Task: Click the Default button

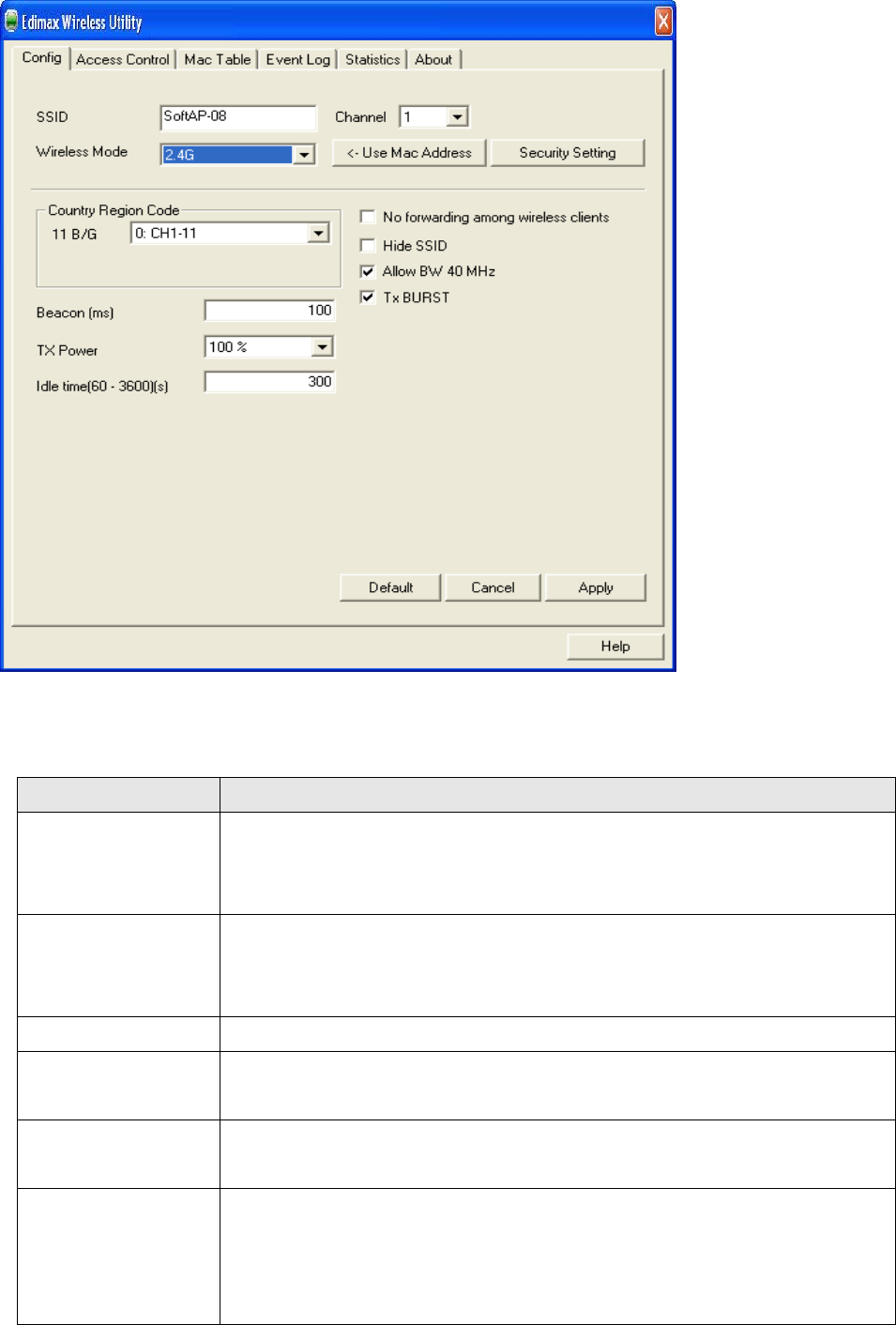Action: (x=390, y=587)
